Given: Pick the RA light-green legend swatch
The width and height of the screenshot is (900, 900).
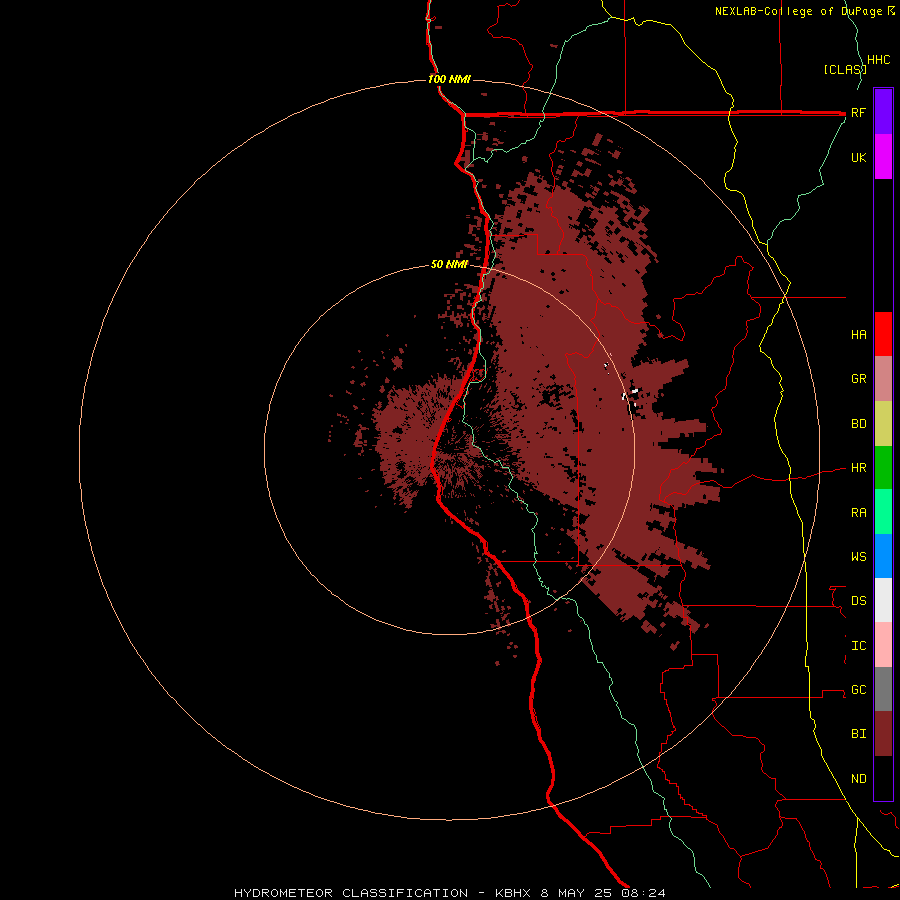Looking at the screenshot, I should point(883,512).
